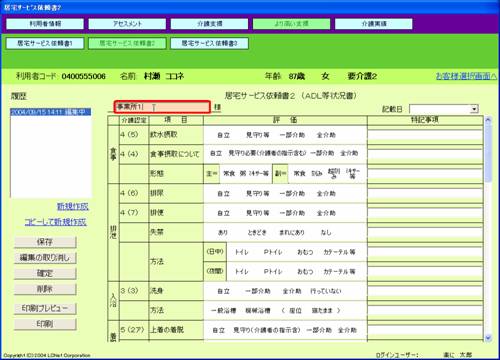Select the 編集中 entry in 履歴 list
500x360 pixels.
point(51,112)
